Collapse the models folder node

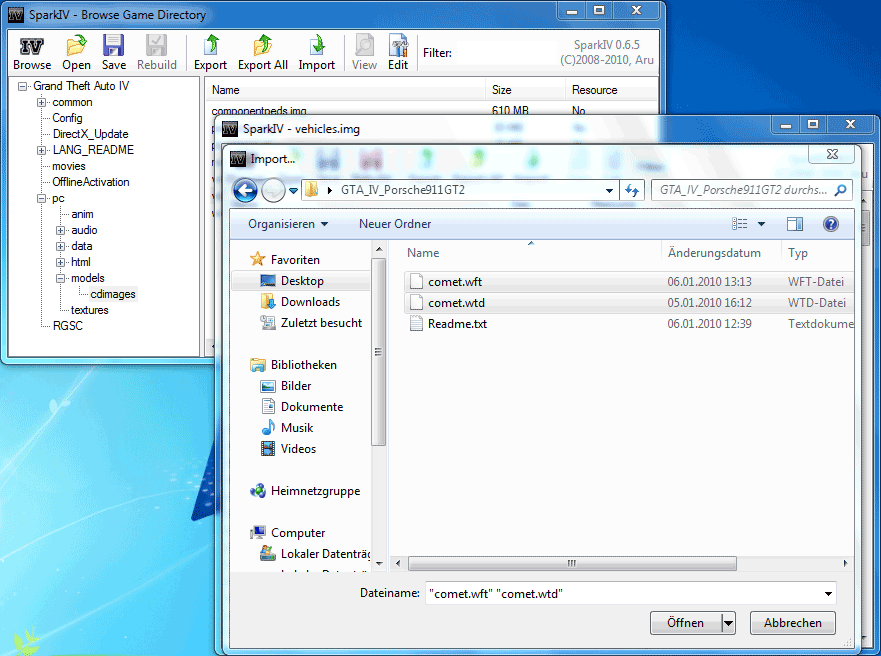(x=60, y=278)
